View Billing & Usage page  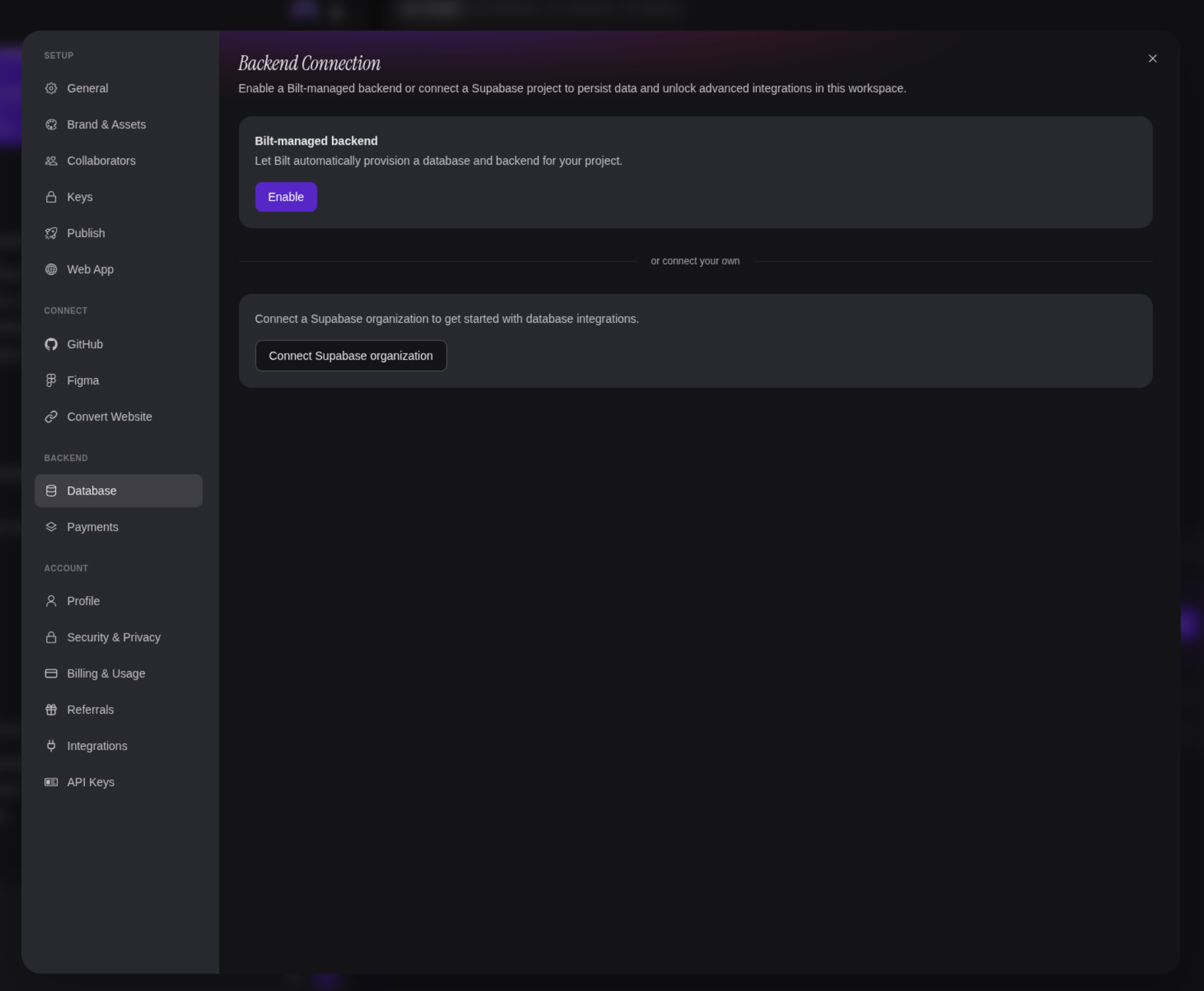pyautogui.click(x=119, y=674)
